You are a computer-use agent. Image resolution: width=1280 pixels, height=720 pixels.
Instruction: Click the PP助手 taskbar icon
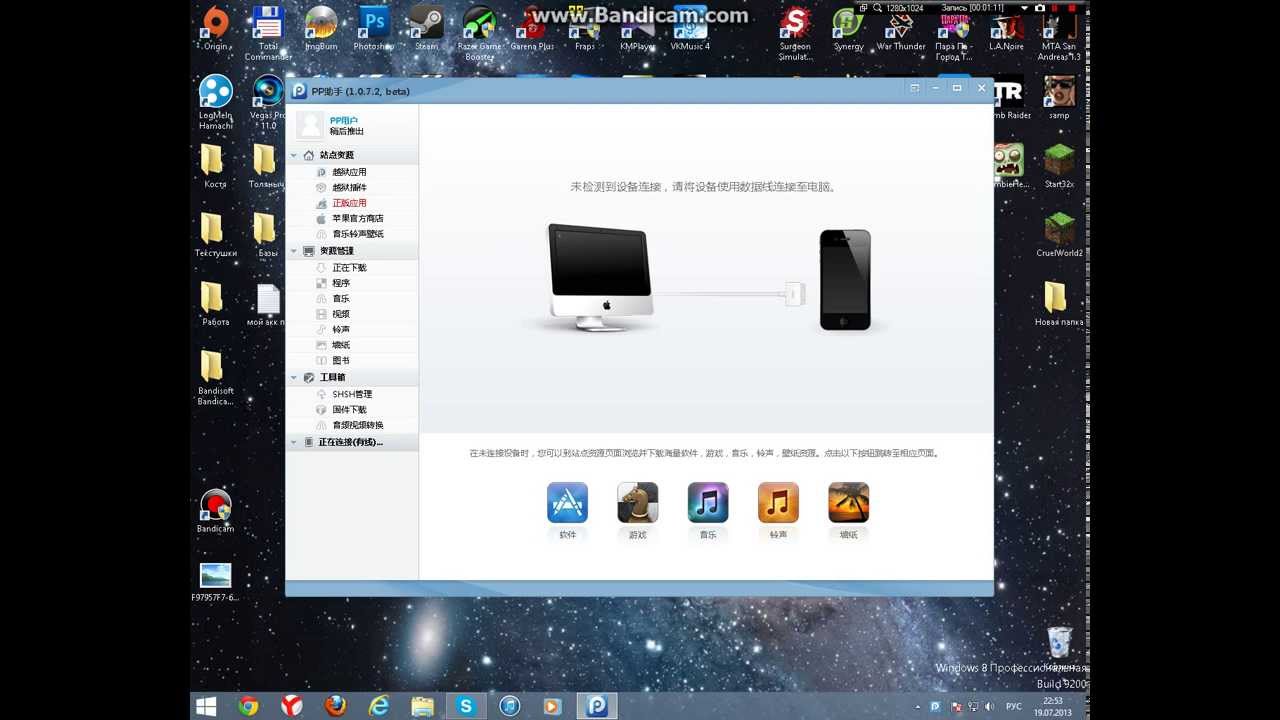(x=597, y=706)
